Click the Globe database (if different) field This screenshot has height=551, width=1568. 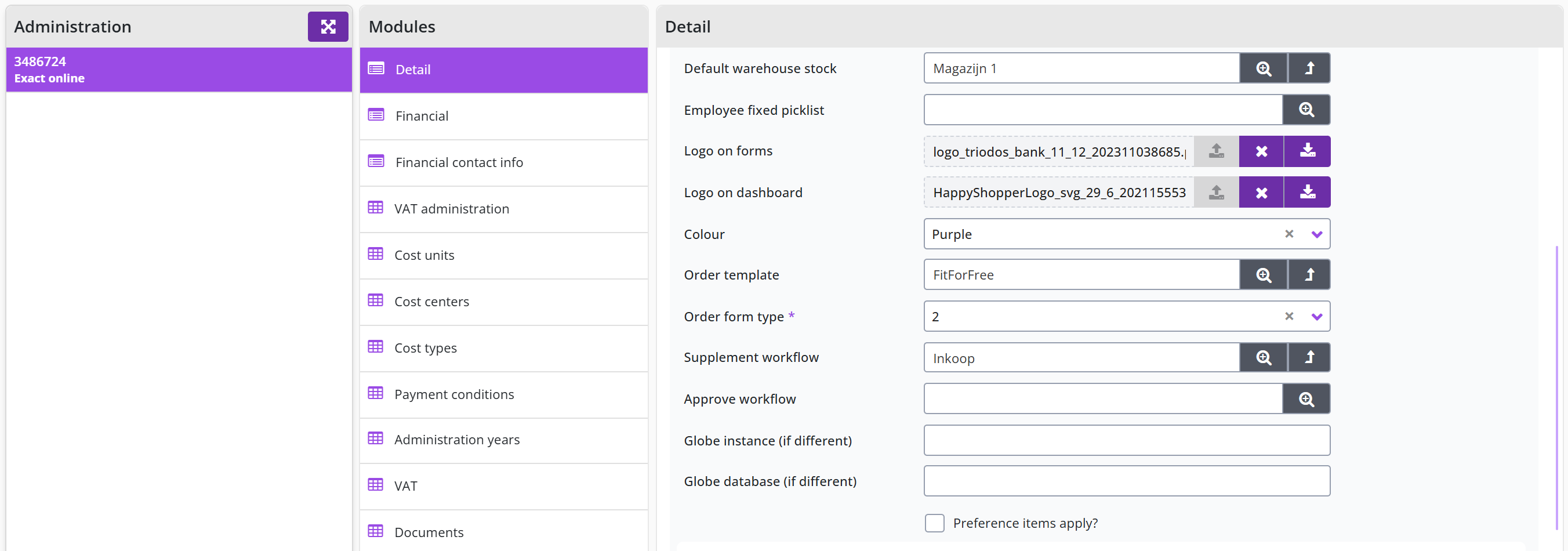pyautogui.click(x=1127, y=481)
